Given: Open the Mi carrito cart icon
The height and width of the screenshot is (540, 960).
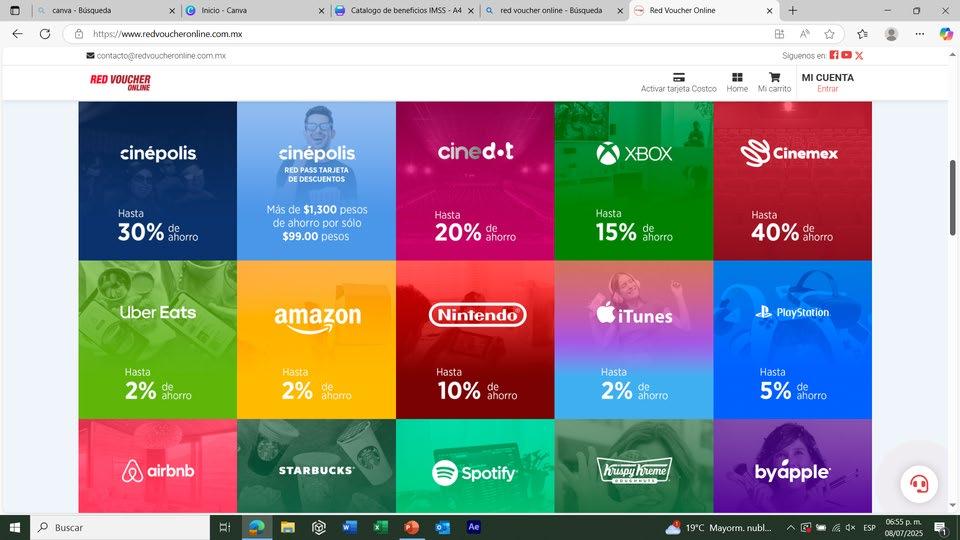Looking at the screenshot, I should click(x=774, y=77).
